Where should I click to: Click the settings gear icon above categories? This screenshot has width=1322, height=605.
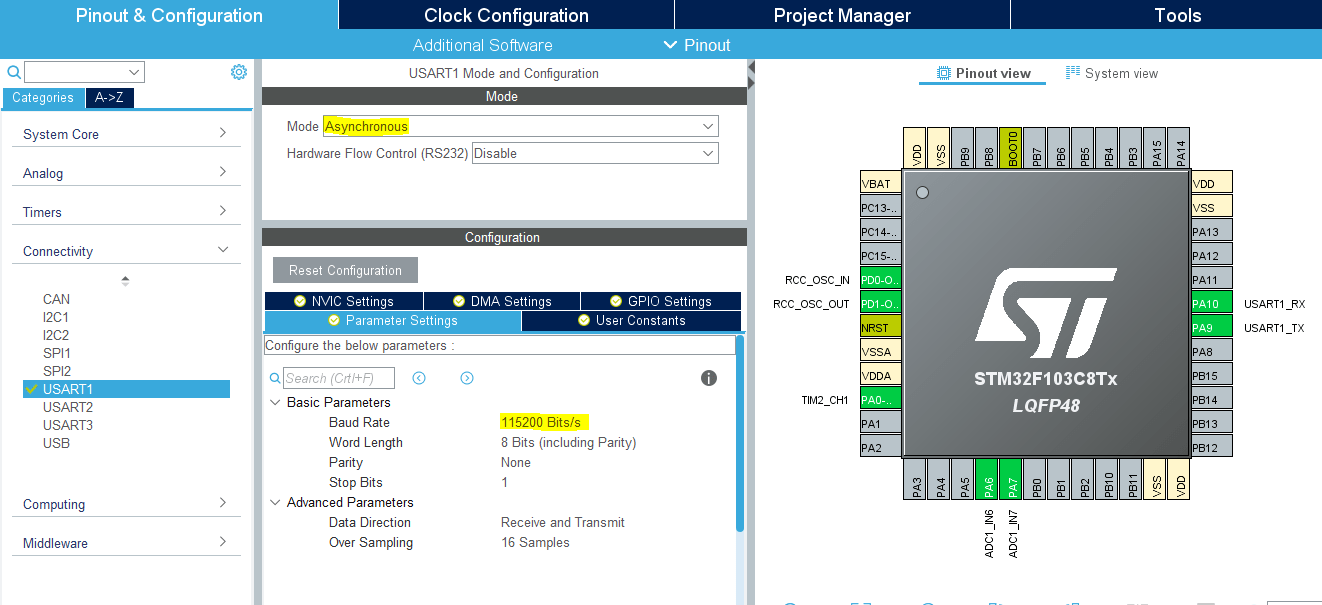click(238, 72)
